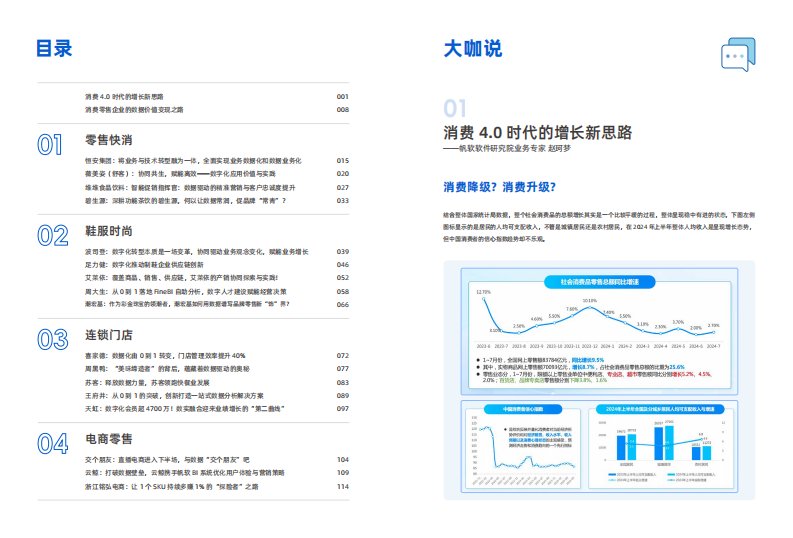Viewport: 793px width, 538px height.
Task: Jump to page number 104
Action: point(342,459)
